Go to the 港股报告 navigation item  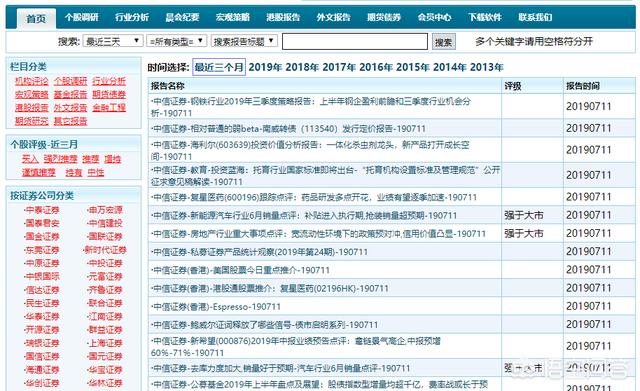283,17
